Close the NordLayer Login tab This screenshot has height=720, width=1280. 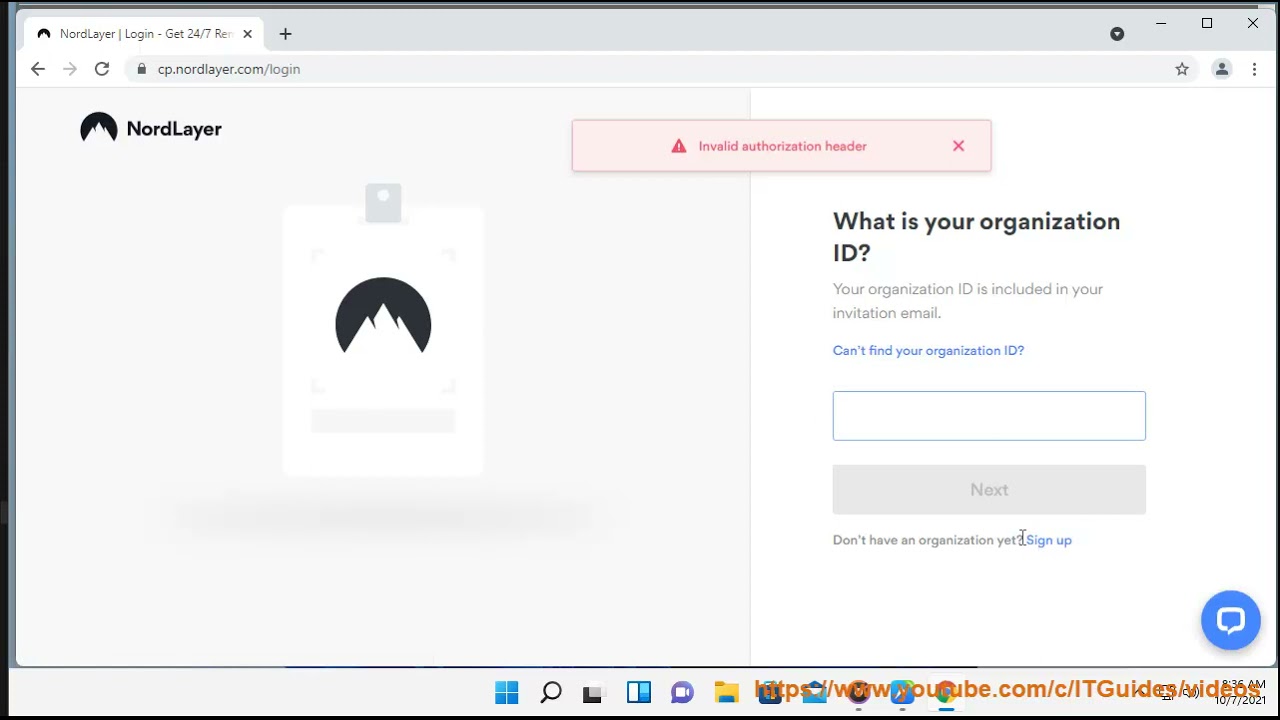[247, 34]
